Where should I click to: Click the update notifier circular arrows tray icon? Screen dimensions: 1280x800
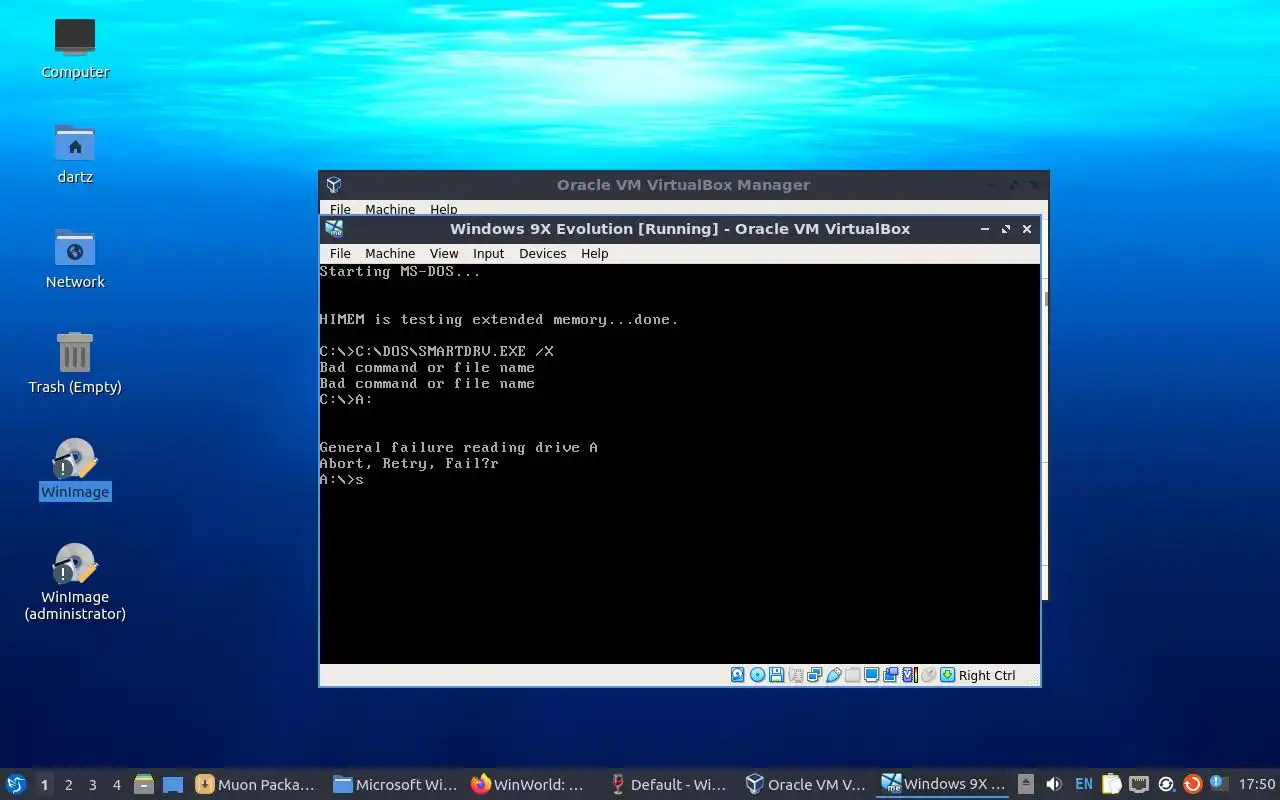click(1165, 785)
